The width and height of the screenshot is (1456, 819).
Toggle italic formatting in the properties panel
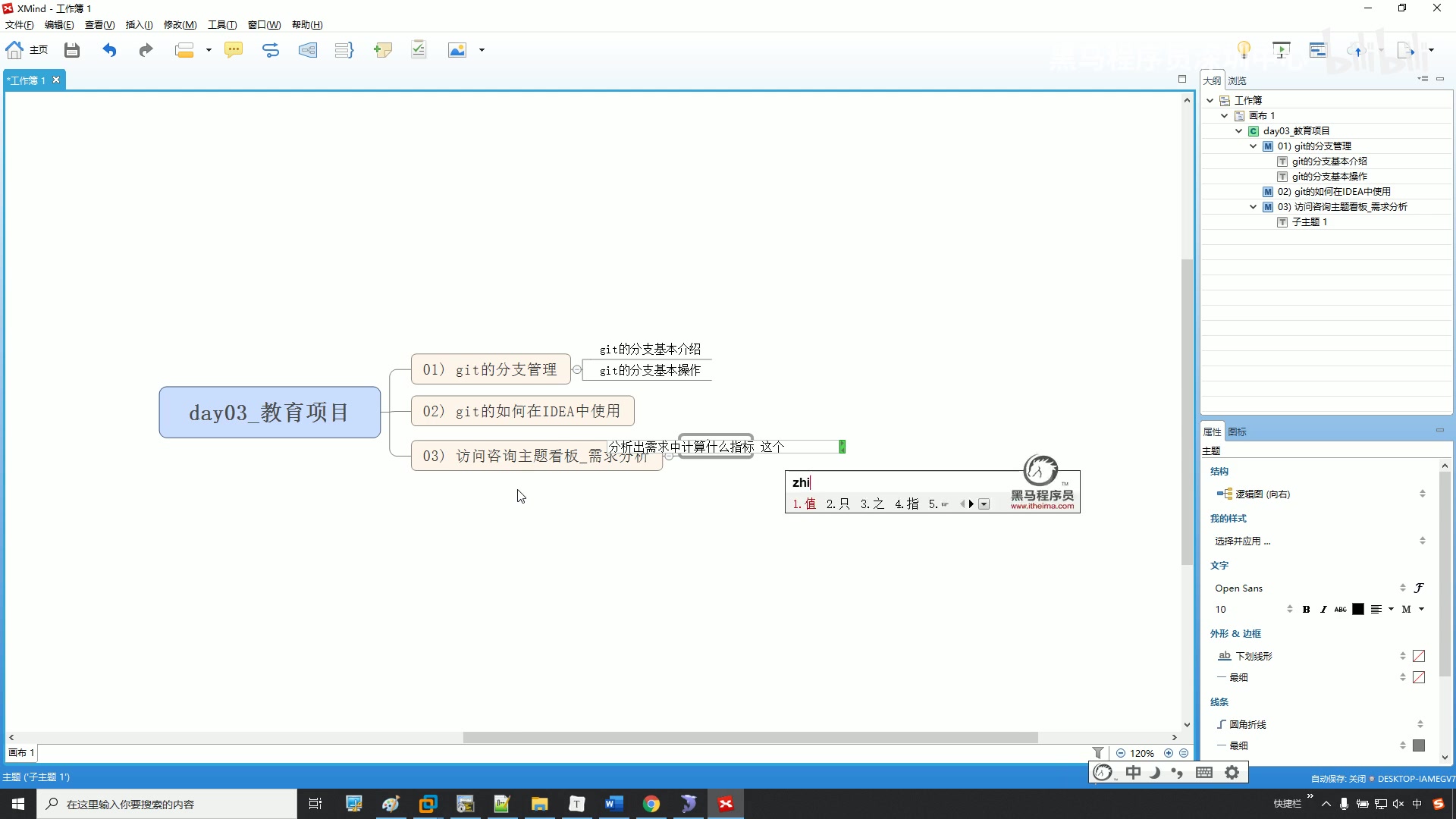pyautogui.click(x=1324, y=609)
